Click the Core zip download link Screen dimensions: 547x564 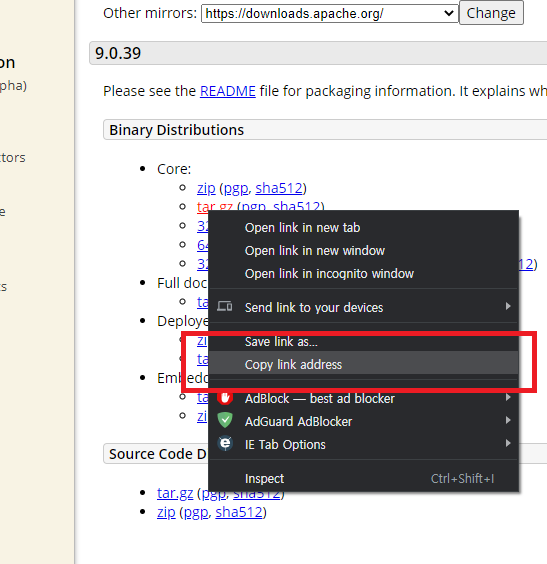click(x=206, y=188)
